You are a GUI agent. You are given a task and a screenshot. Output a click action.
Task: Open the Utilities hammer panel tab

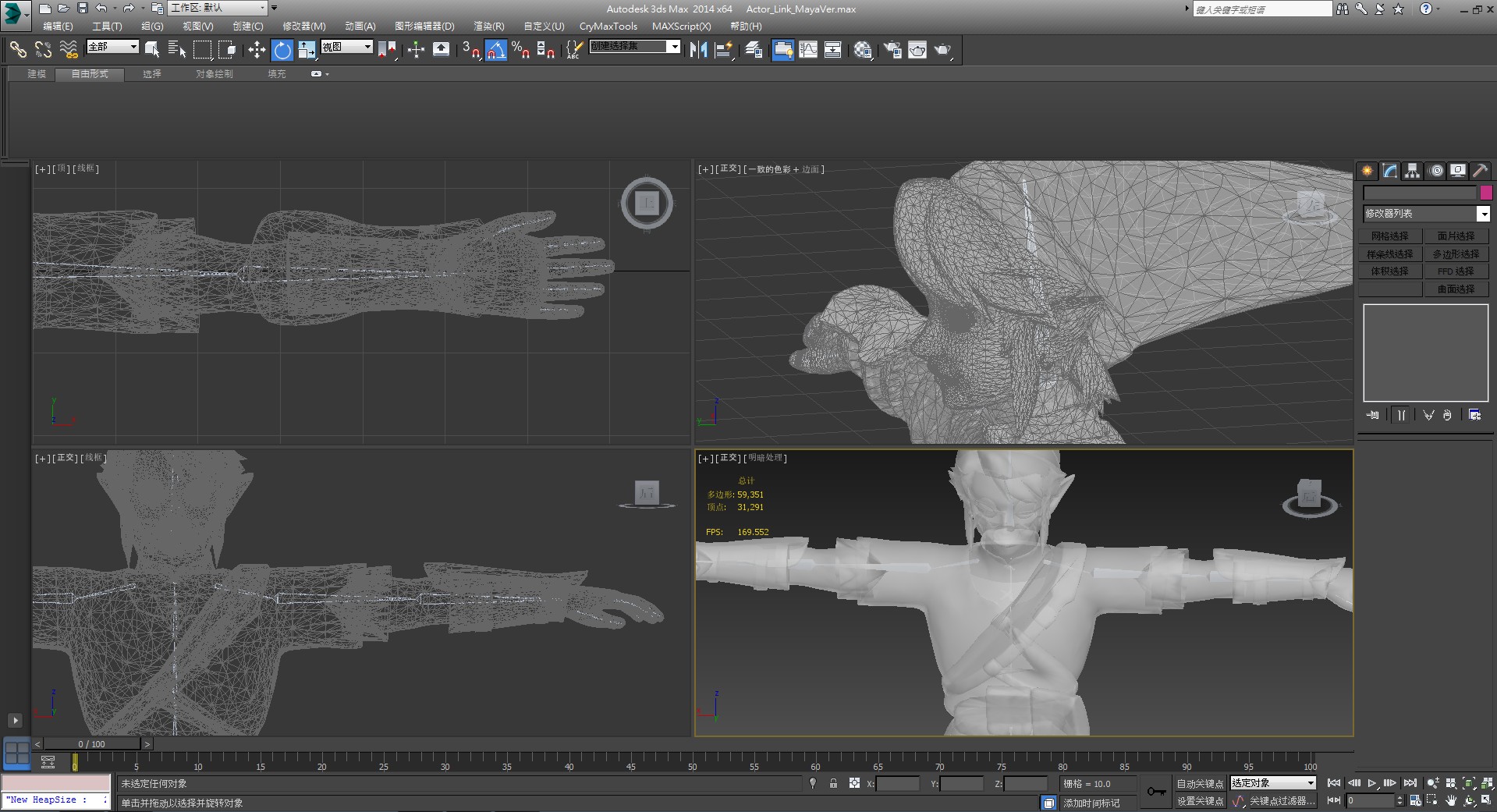coord(1480,171)
